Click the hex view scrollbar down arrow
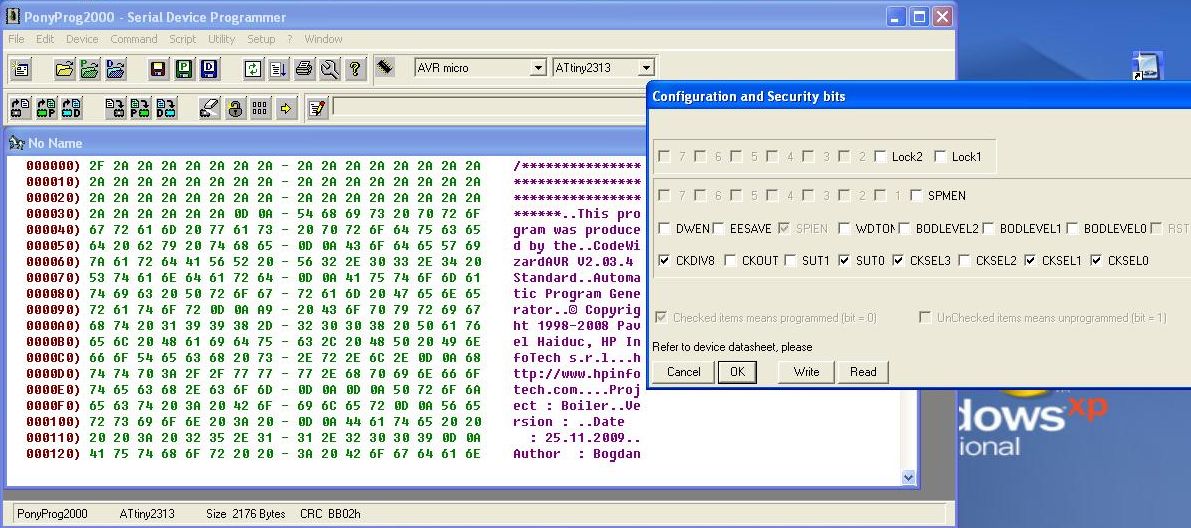The width and height of the screenshot is (1191, 528). click(908, 478)
